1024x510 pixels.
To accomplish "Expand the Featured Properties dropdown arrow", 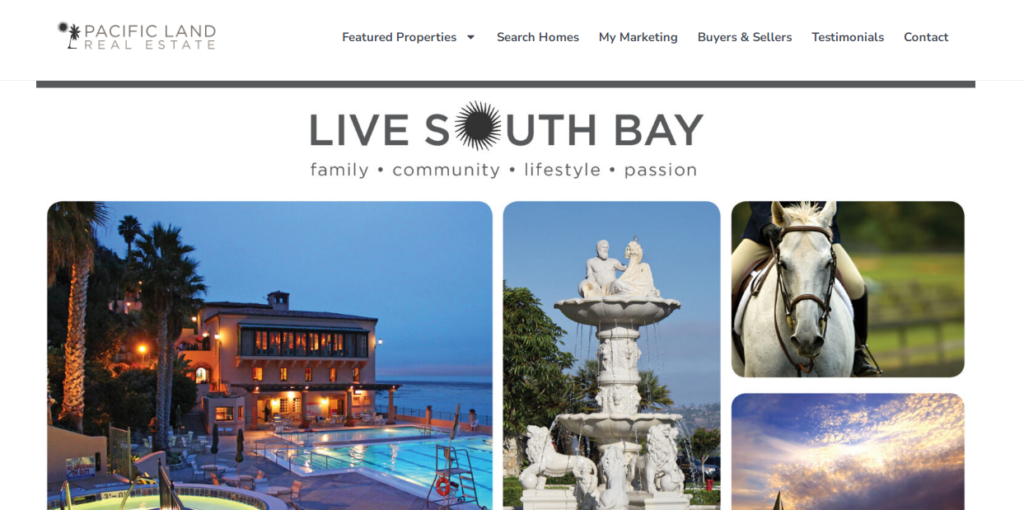I will click(x=470, y=37).
